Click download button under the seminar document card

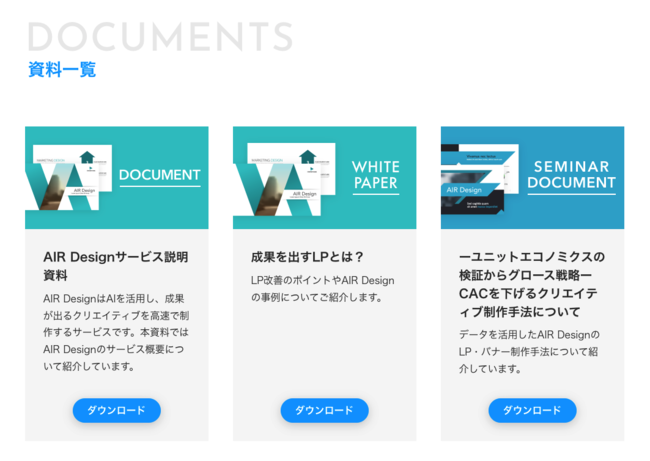532,410
